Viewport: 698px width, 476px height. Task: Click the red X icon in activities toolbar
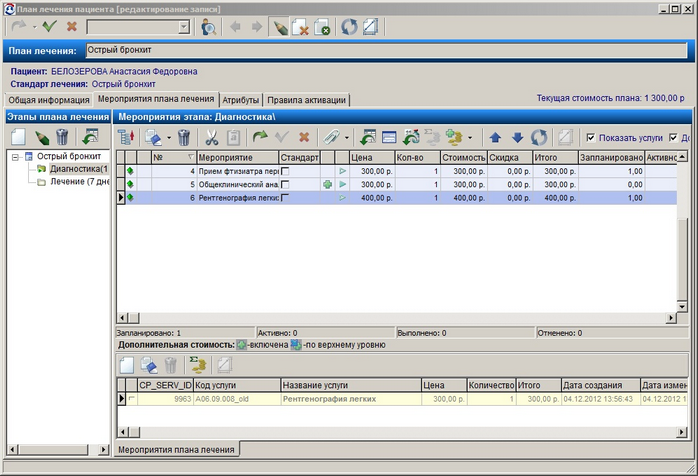click(304, 137)
